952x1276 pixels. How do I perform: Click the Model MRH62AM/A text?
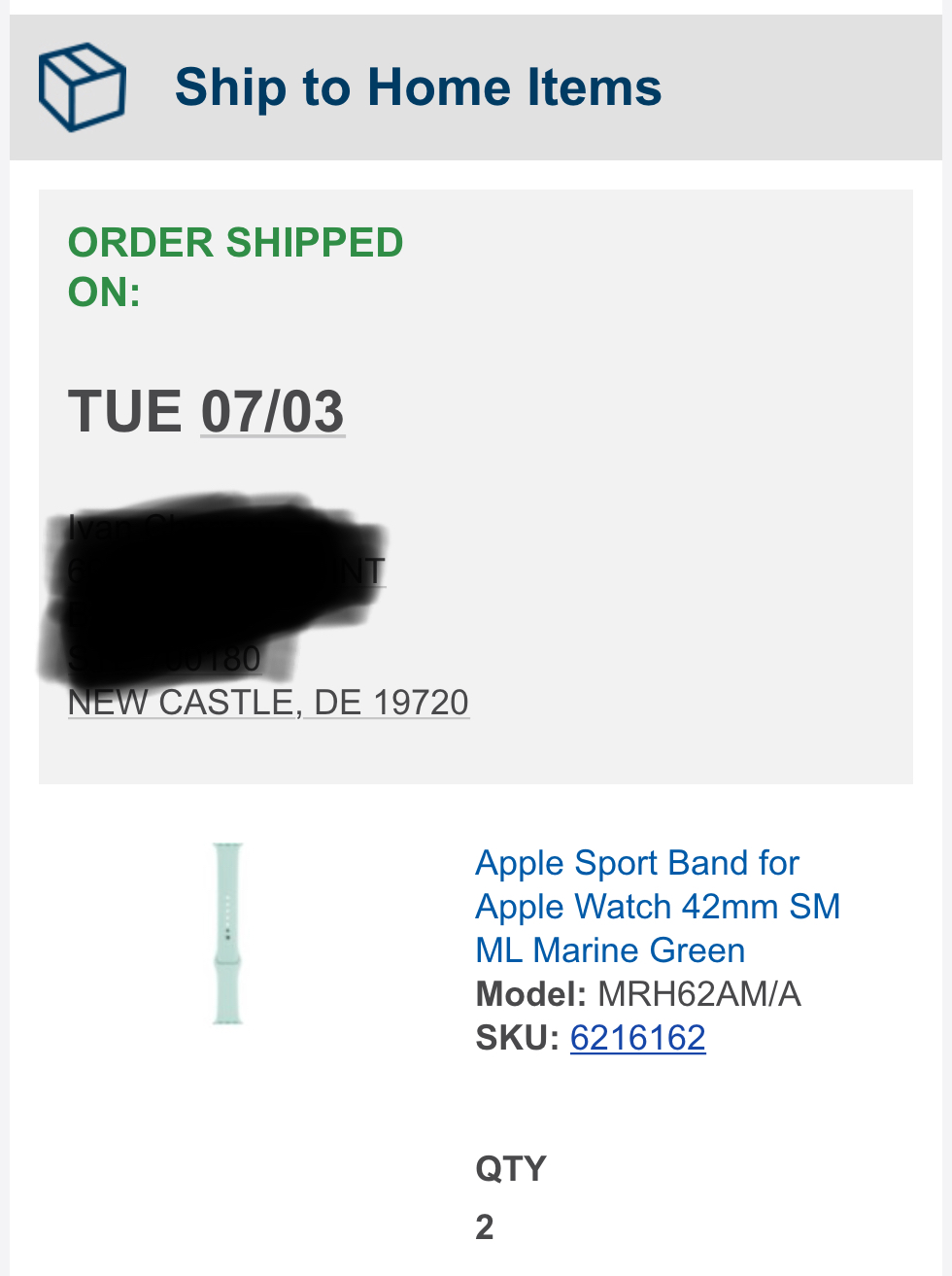[x=638, y=994]
